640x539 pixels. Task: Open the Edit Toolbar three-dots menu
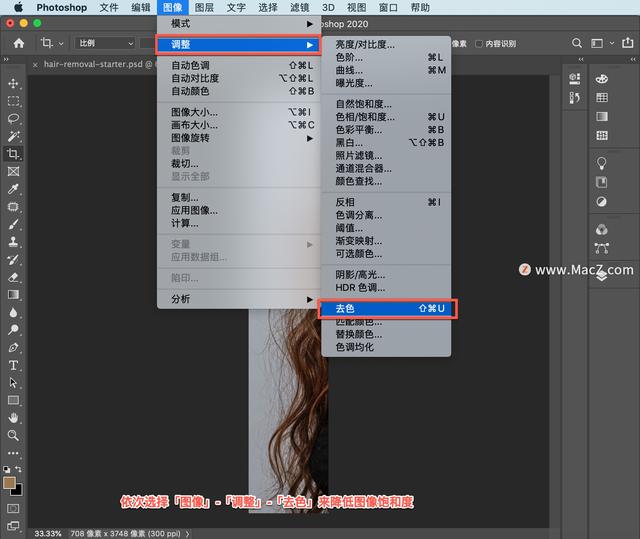[13, 453]
